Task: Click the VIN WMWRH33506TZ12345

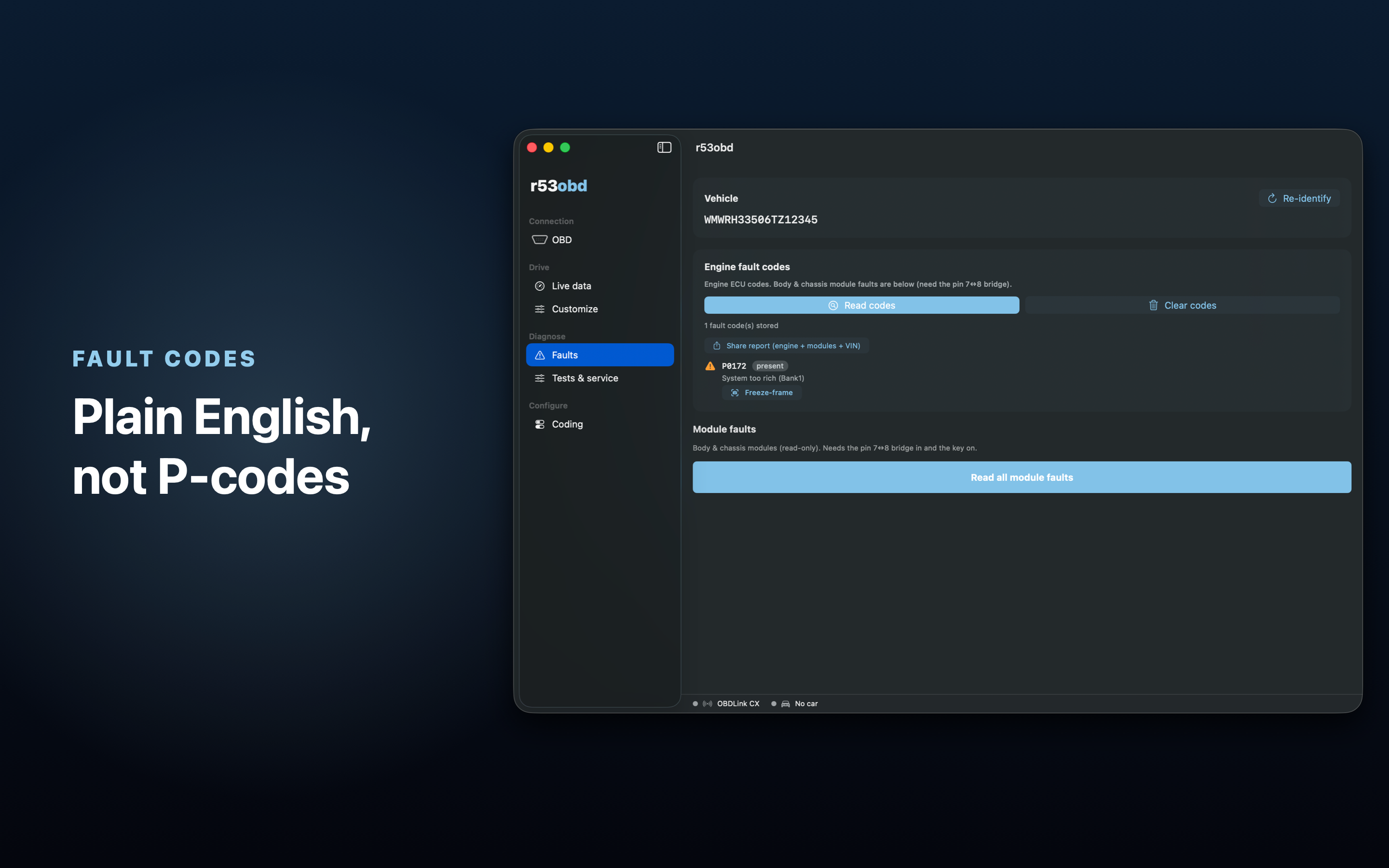Action: 761,219
